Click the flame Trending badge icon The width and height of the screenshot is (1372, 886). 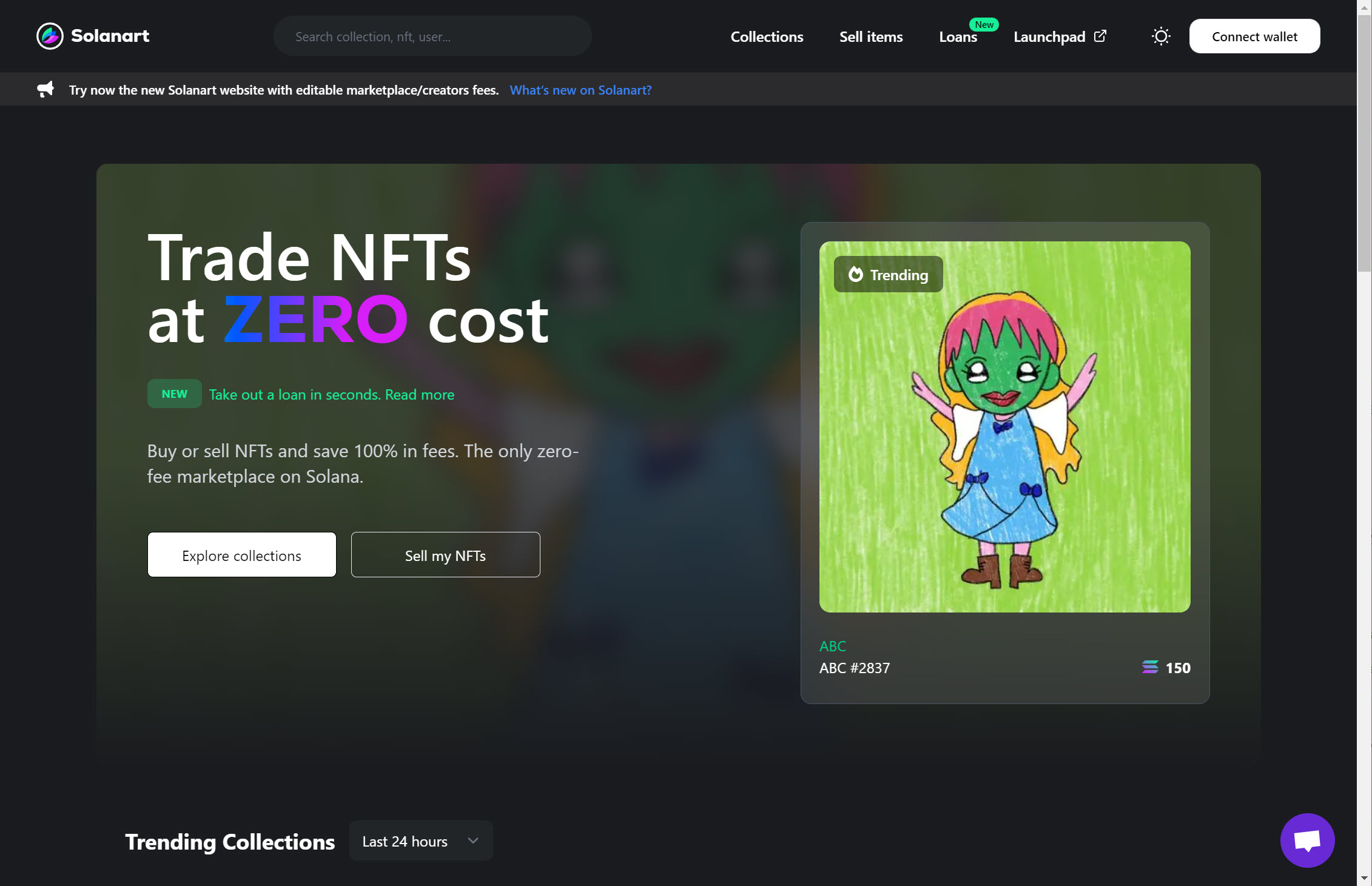[855, 274]
